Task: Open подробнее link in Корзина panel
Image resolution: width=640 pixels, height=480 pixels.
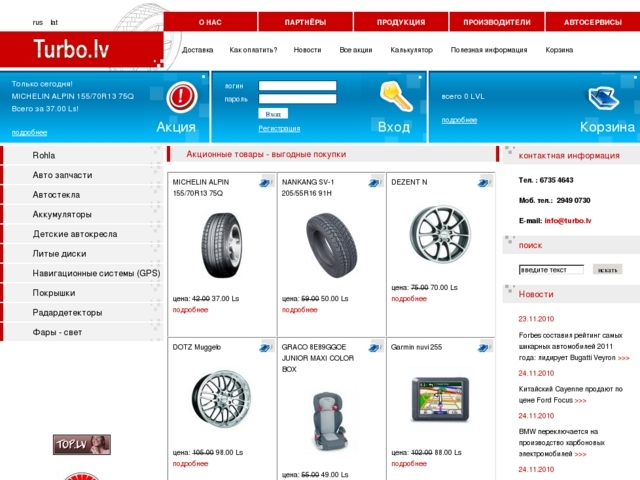Action: [459, 120]
